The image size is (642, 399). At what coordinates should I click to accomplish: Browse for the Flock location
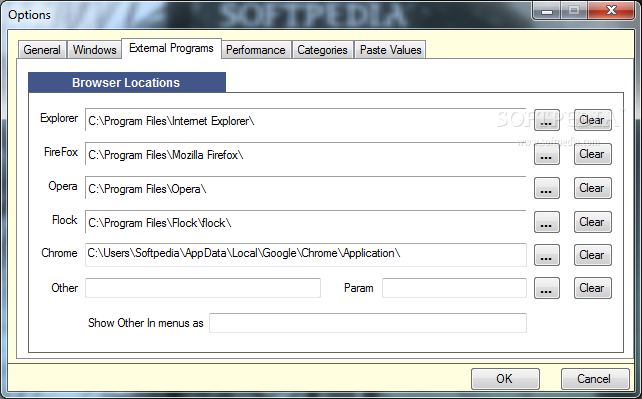pos(547,222)
